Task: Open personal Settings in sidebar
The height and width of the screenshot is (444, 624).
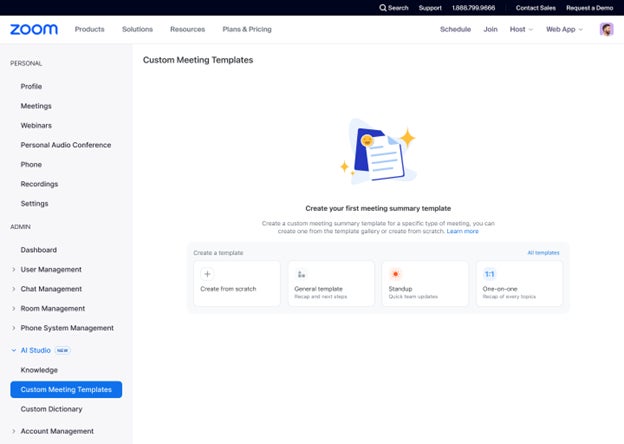Action: click(34, 203)
